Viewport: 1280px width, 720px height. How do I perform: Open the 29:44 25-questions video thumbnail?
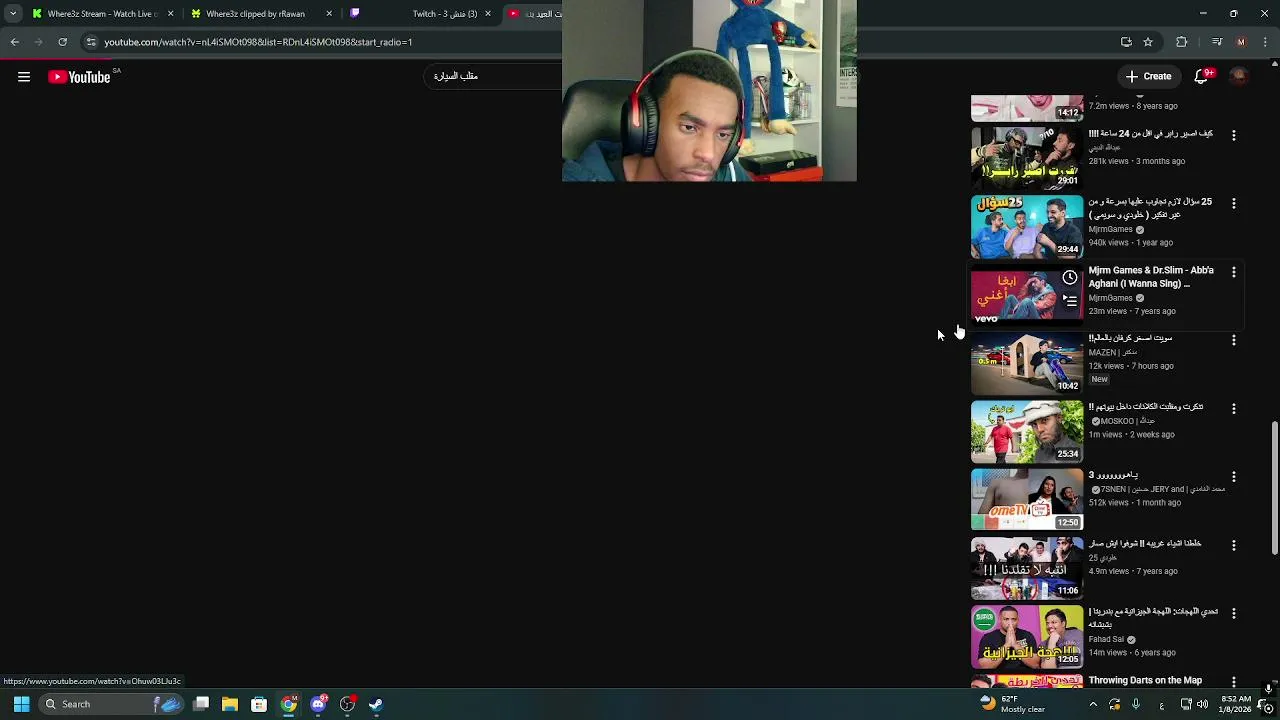pos(1027,226)
